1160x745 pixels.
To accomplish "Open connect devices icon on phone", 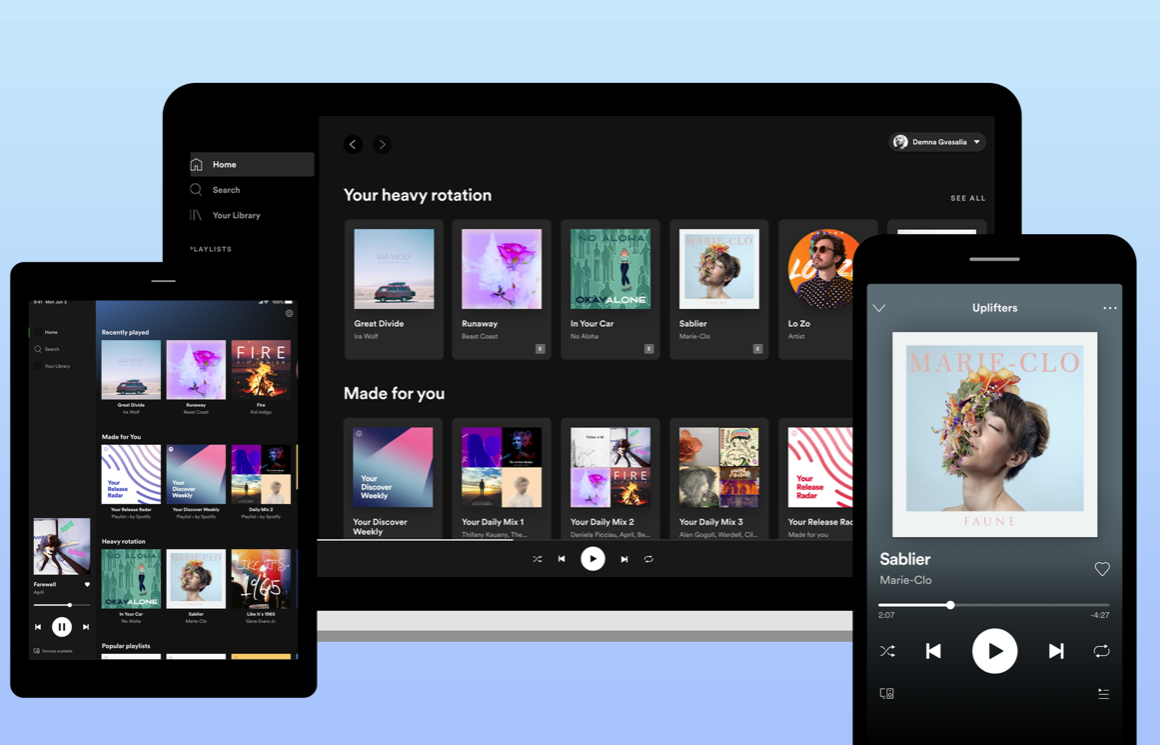I will click(x=886, y=693).
